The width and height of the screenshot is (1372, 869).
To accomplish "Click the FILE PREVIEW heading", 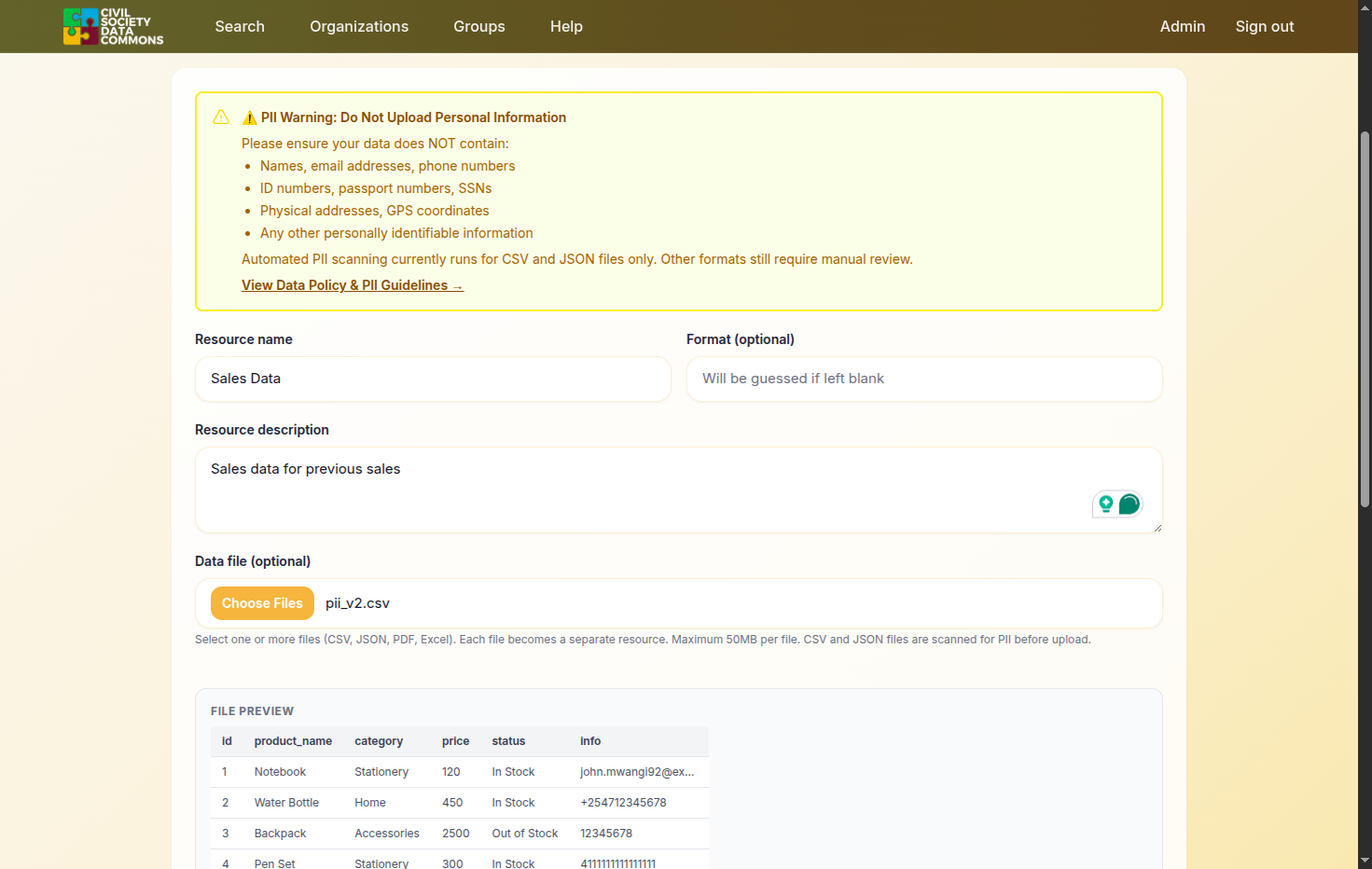I will (252, 711).
